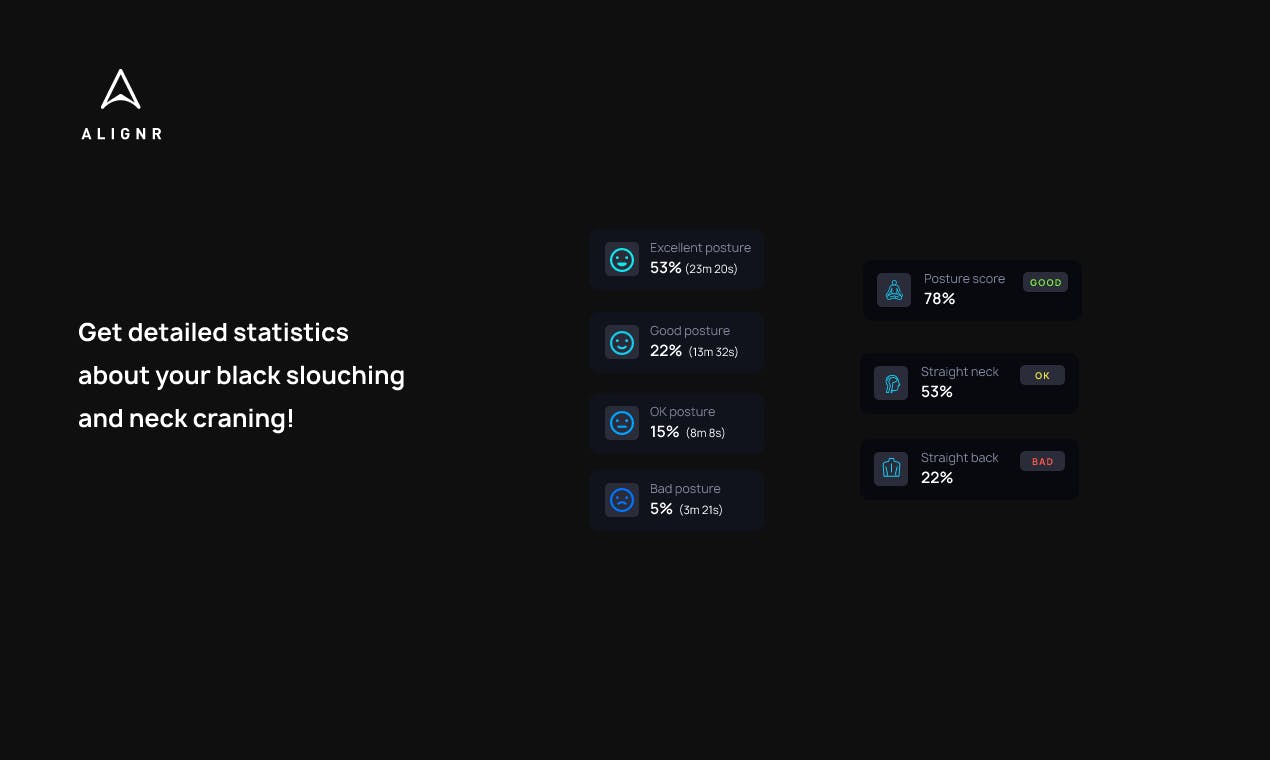Image resolution: width=1270 pixels, height=760 pixels.
Task: Click the "Get detailed statistics" headline text
Action: (x=213, y=332)
